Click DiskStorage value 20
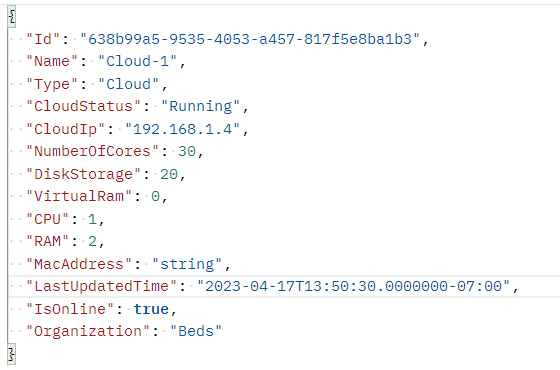Image resolution: width=560 pixels, height=370 pixels. pyautogui.click(x=169, y=174)
